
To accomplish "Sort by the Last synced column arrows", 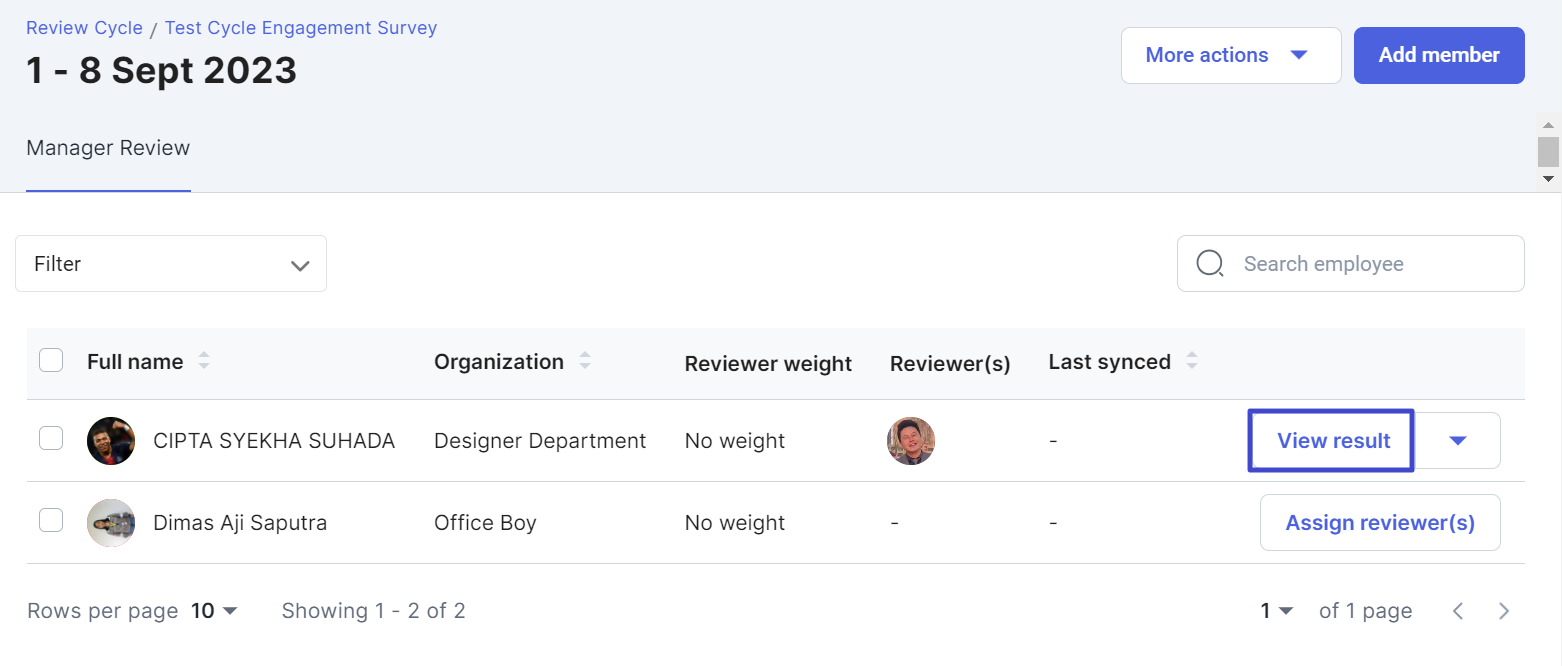I will [x=1192, y=362].
